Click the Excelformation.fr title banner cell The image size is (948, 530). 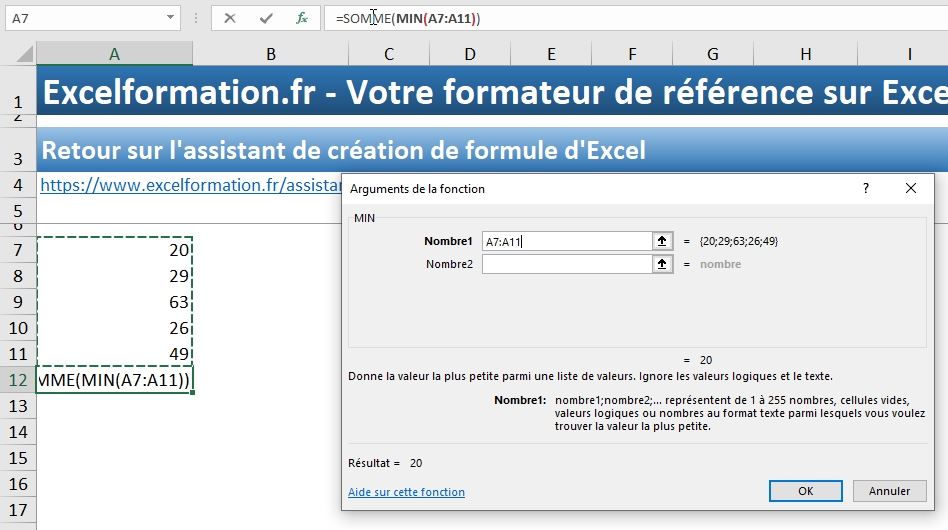pos(492,91)
